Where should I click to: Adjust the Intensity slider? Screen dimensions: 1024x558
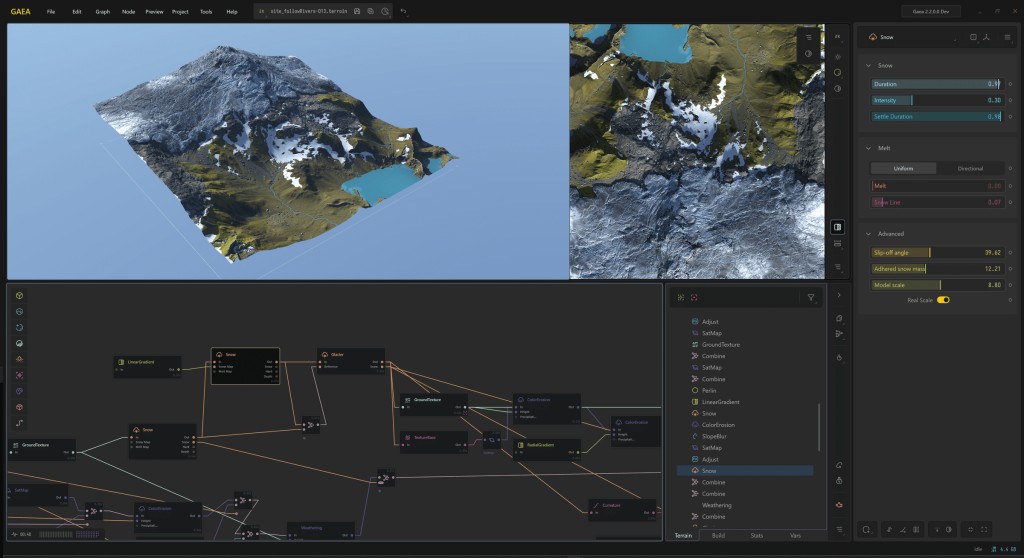coord(936,101)
